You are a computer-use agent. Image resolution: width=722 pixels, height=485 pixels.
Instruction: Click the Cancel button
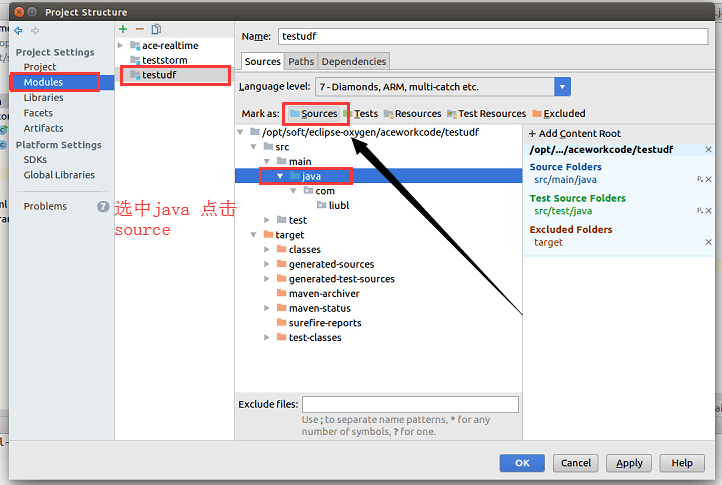point(576,463)
